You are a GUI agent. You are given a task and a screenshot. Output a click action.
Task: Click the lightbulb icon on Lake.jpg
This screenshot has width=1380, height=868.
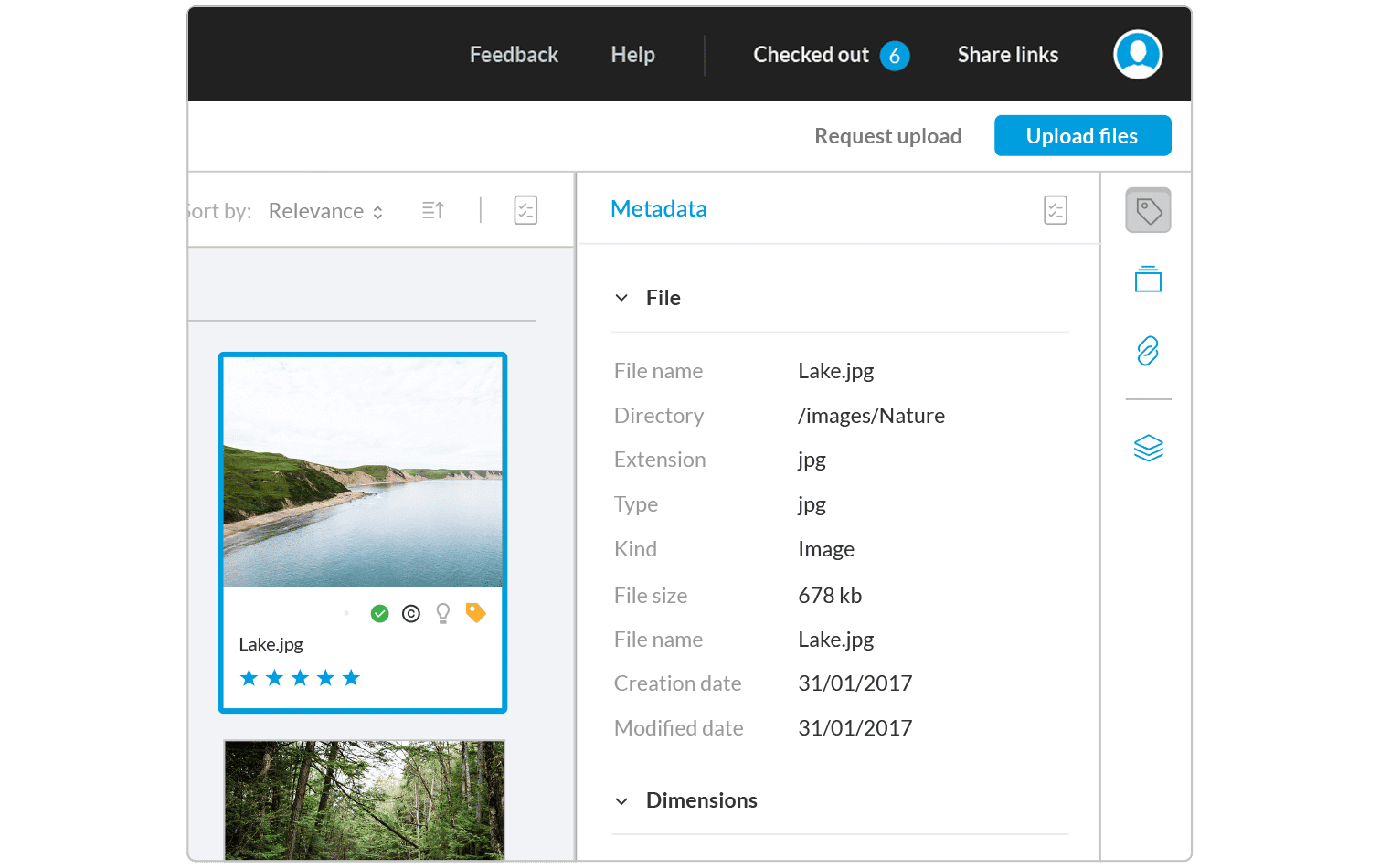(443, 614)
